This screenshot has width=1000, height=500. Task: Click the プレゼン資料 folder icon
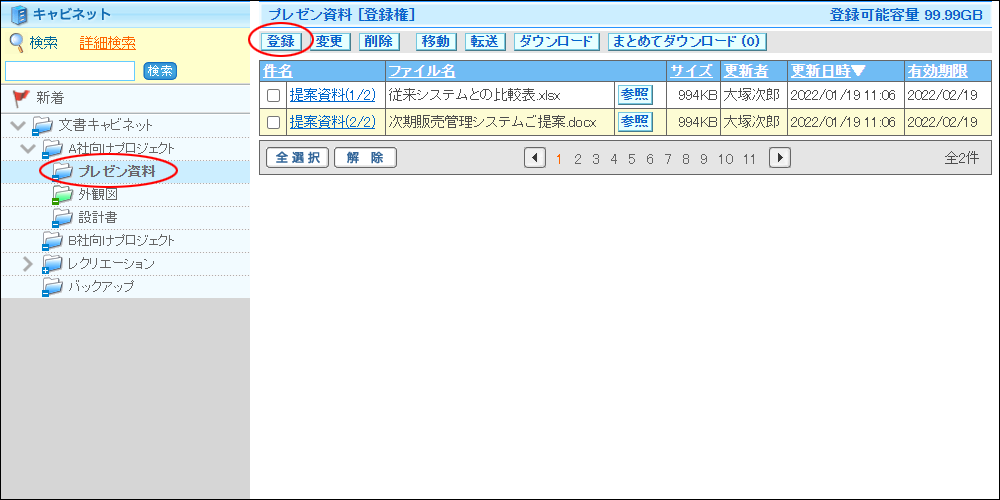click(62, 171)
